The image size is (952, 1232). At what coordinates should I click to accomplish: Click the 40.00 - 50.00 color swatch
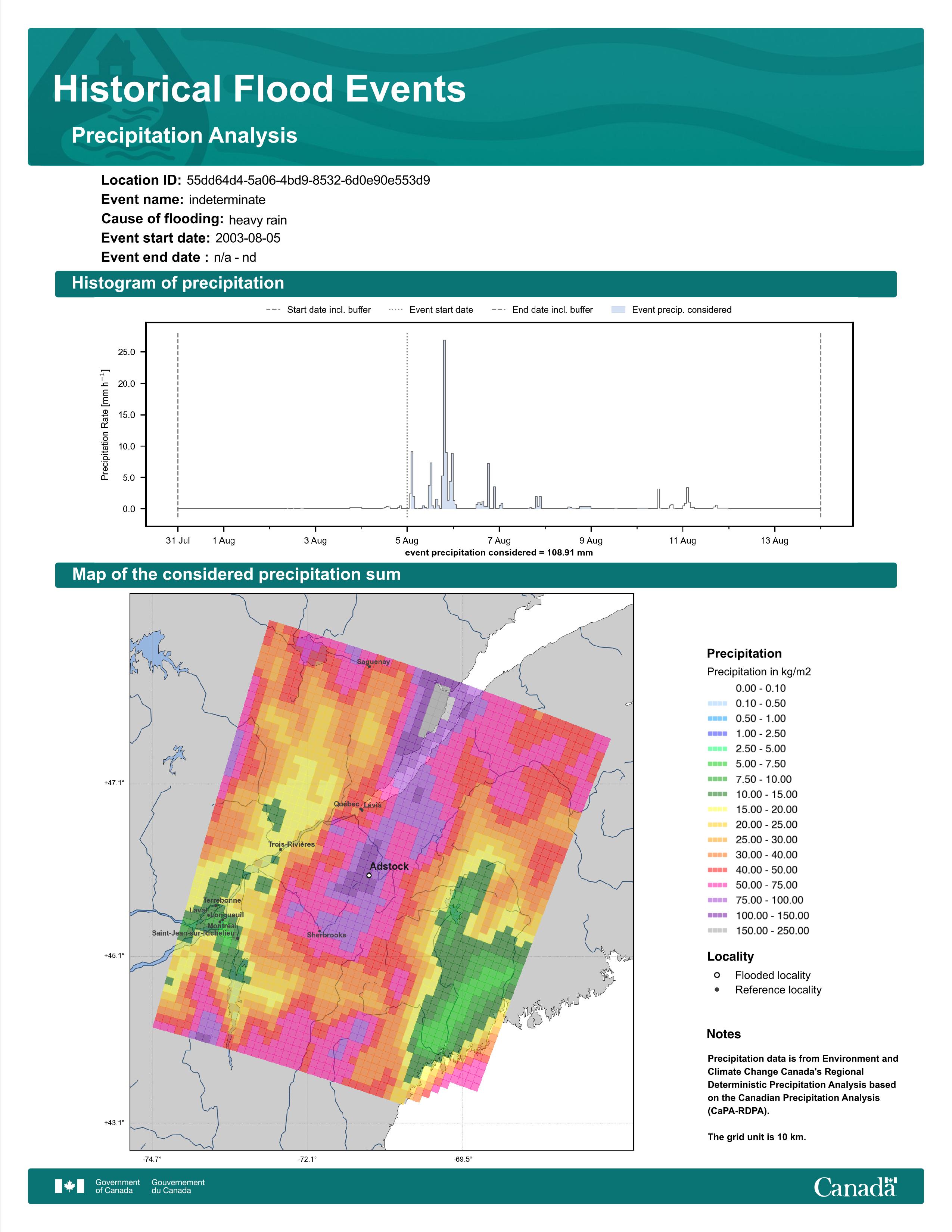(x=718, y=870)
